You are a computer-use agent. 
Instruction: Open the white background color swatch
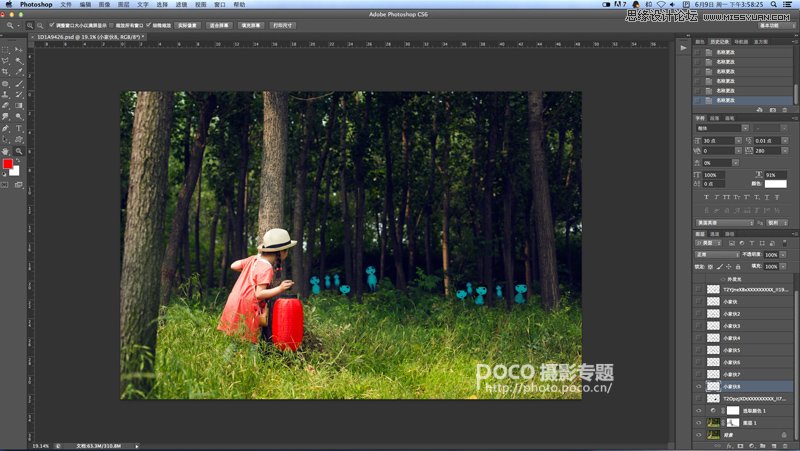point(15,171)
